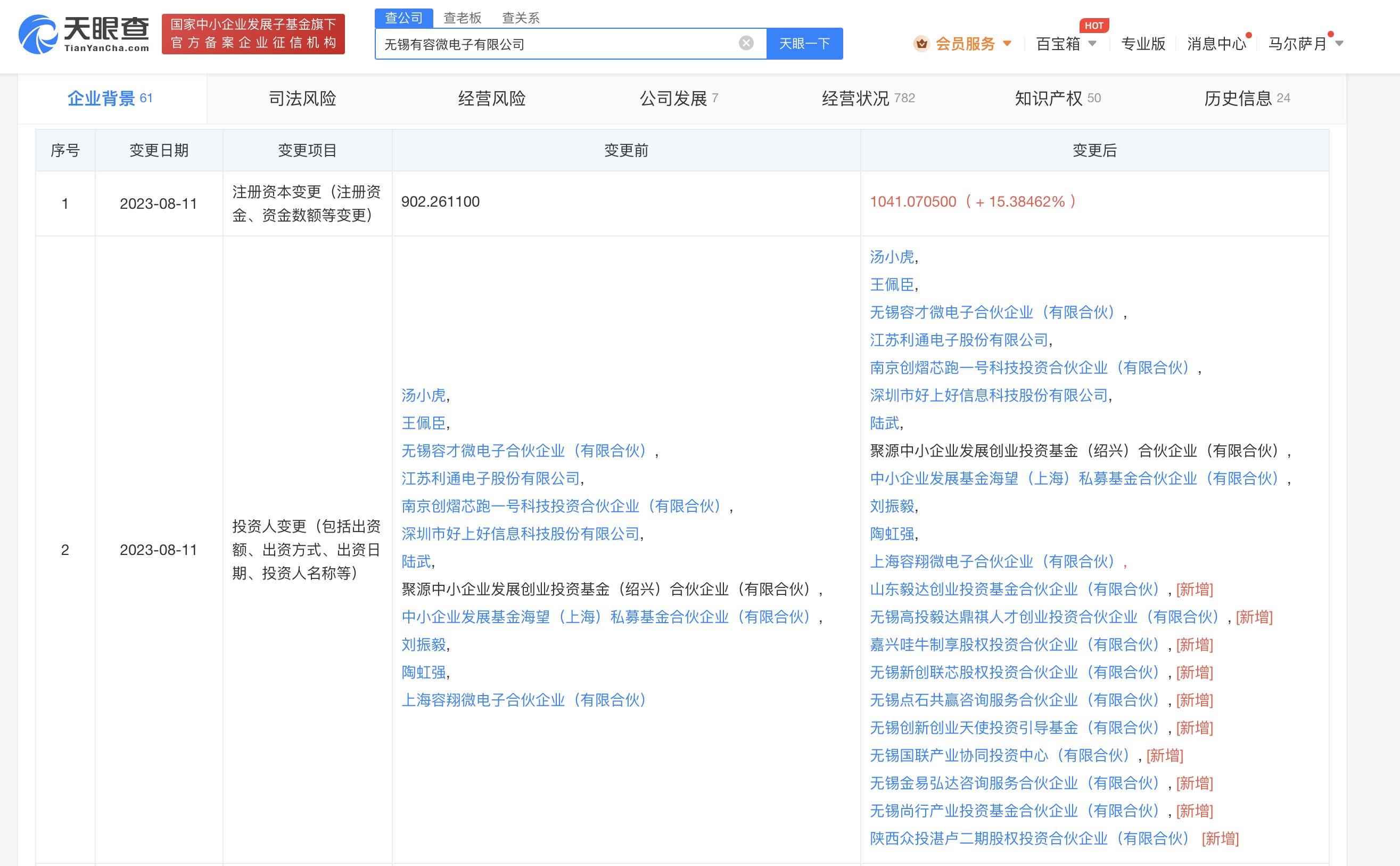1400x866 pixels.
Task: Open 王佩臣 in the 变更前 column
Action: point(424,423)
